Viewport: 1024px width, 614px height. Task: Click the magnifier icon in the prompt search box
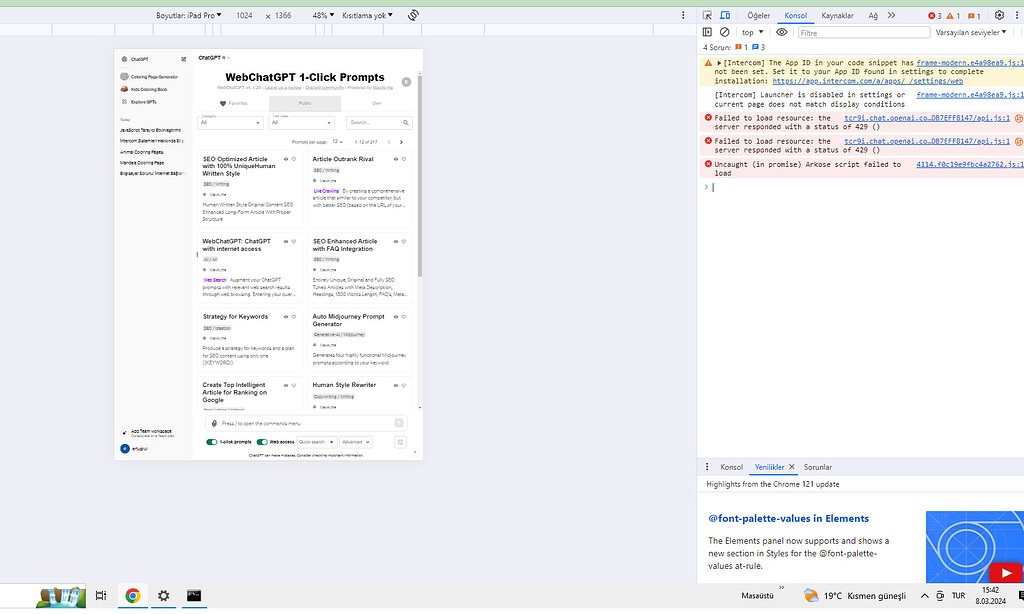(406, 123)
